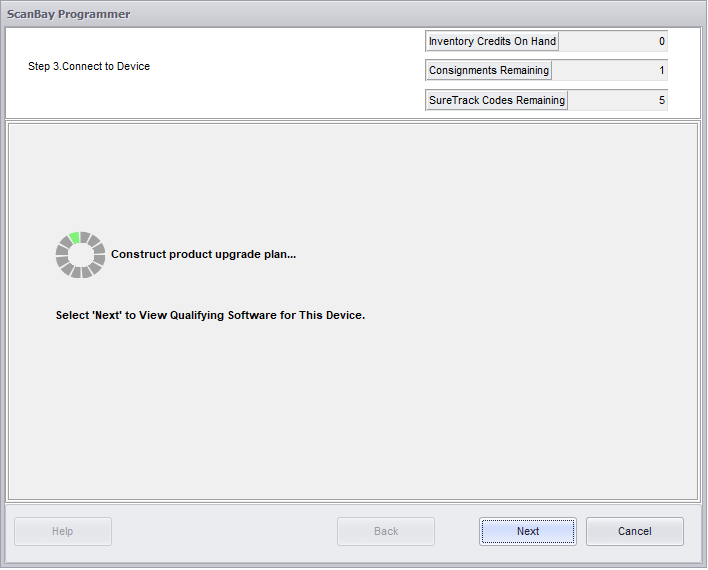Click the circular loading spinner icon
Image resolution: width=708 pixels, height=570 pixels.
tap(80, 254)
